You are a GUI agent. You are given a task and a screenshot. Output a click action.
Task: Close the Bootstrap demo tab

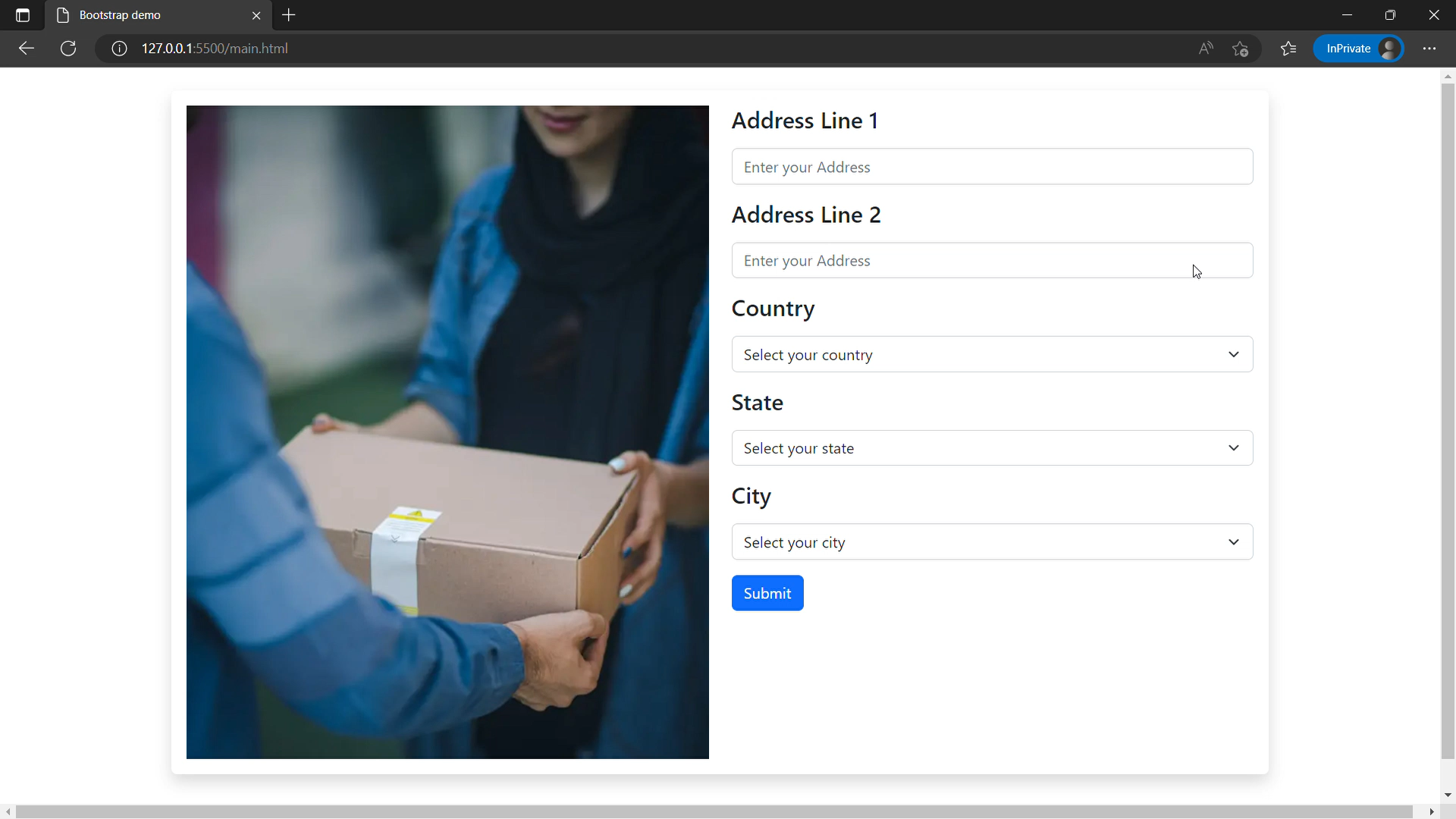coord(256,15)
